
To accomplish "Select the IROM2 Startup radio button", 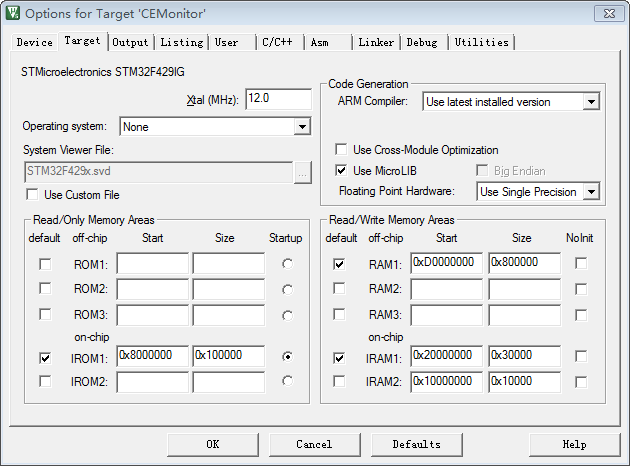I will (x=287, y=380).
